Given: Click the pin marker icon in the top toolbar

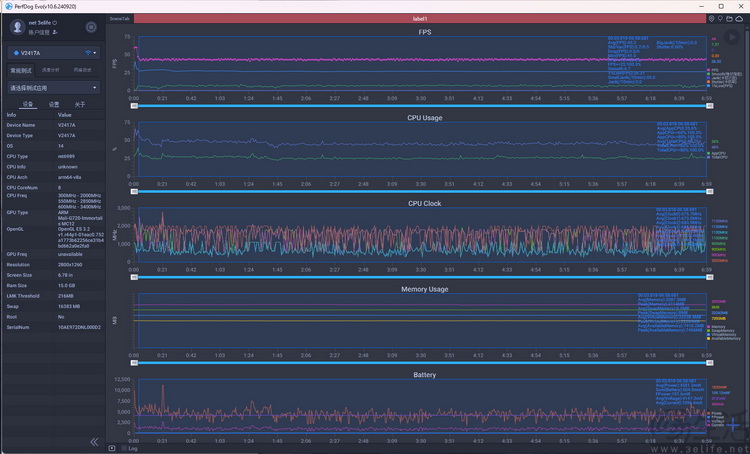Looking at the screenshot, I should pyautogui.click(x=720, y=19).
